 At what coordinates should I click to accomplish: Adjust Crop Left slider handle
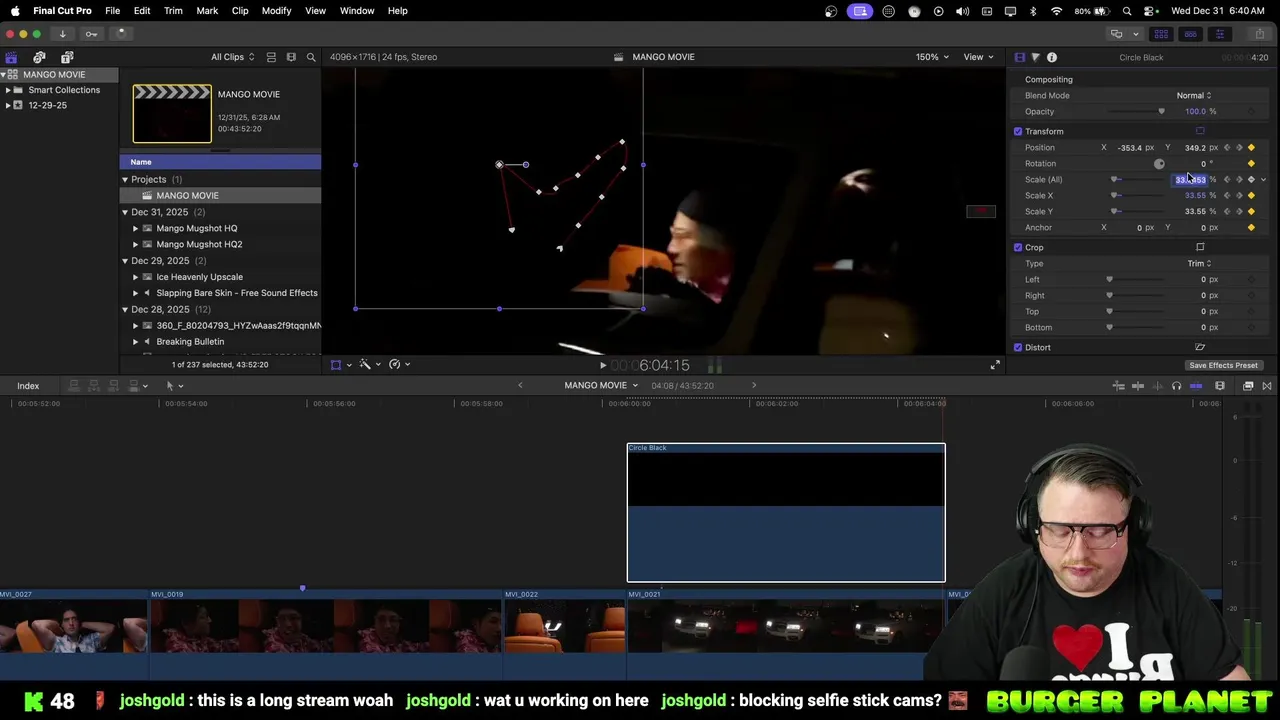(x=1109, y=279)
